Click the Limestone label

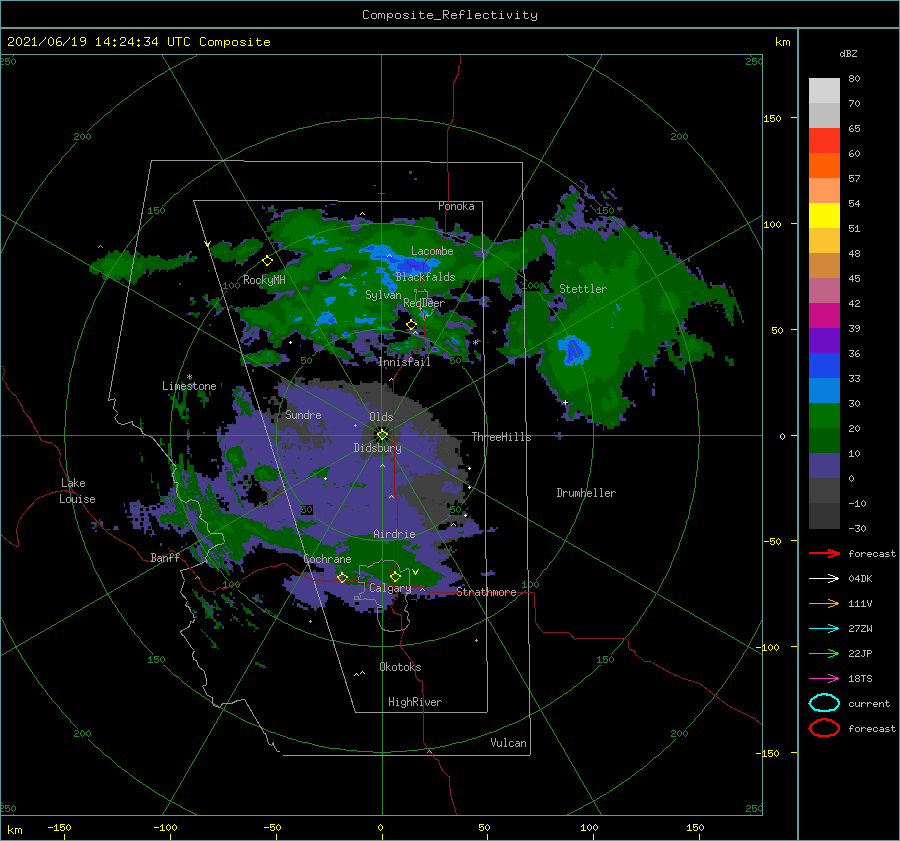coord(189,386)
